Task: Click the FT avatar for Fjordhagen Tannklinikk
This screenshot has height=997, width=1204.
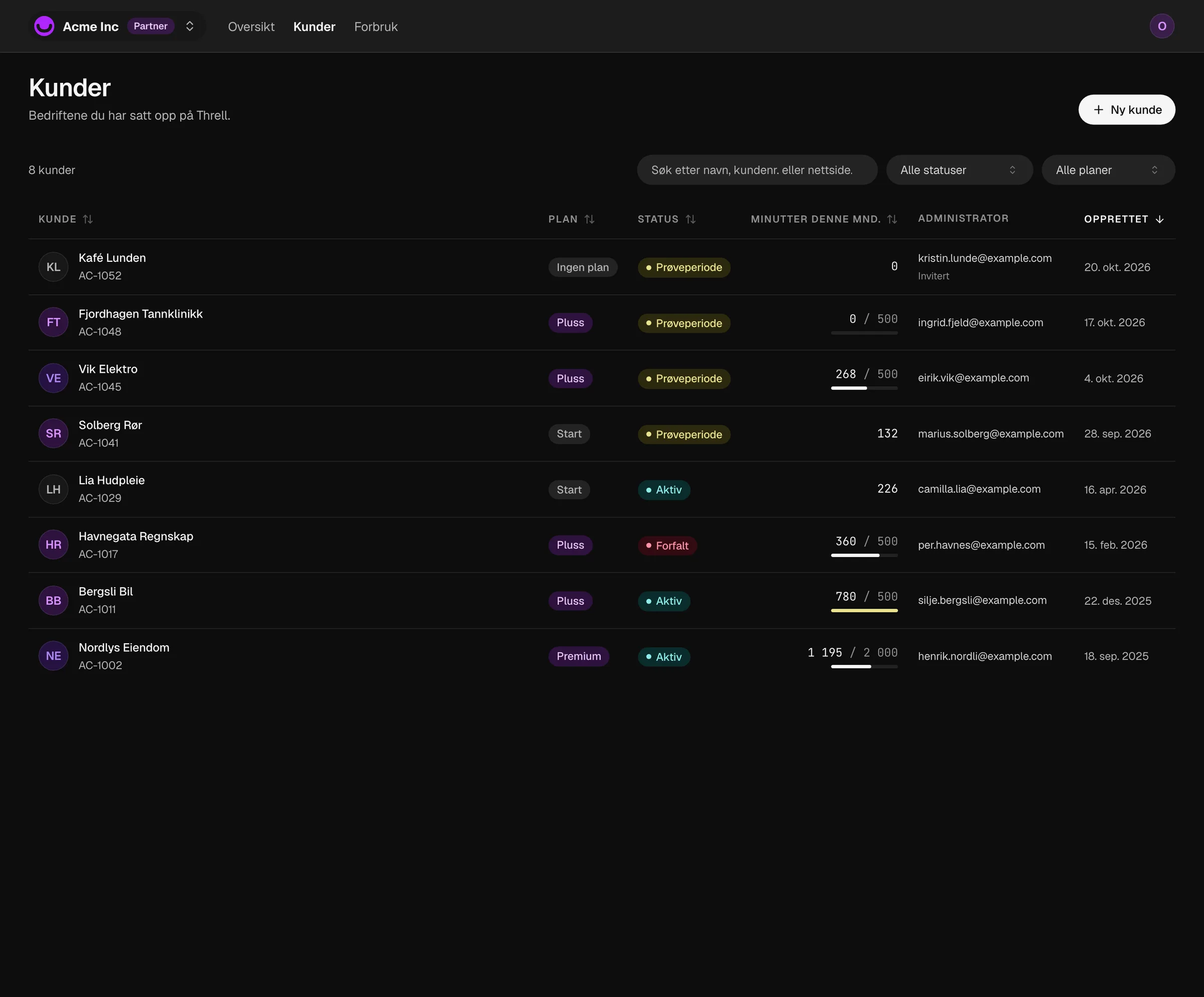Action: (x=53, y=322)
